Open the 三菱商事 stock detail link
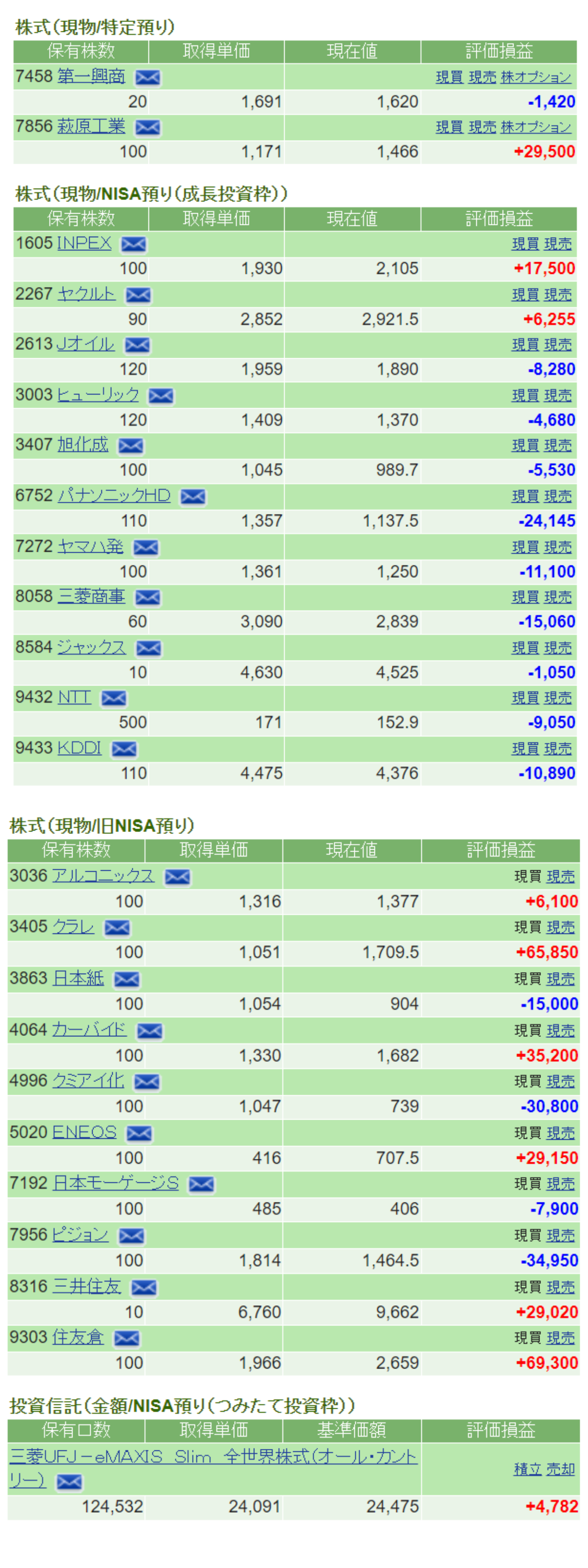Image resolution: width=588 pixels, height=1568 pixels. click(91, 596)
